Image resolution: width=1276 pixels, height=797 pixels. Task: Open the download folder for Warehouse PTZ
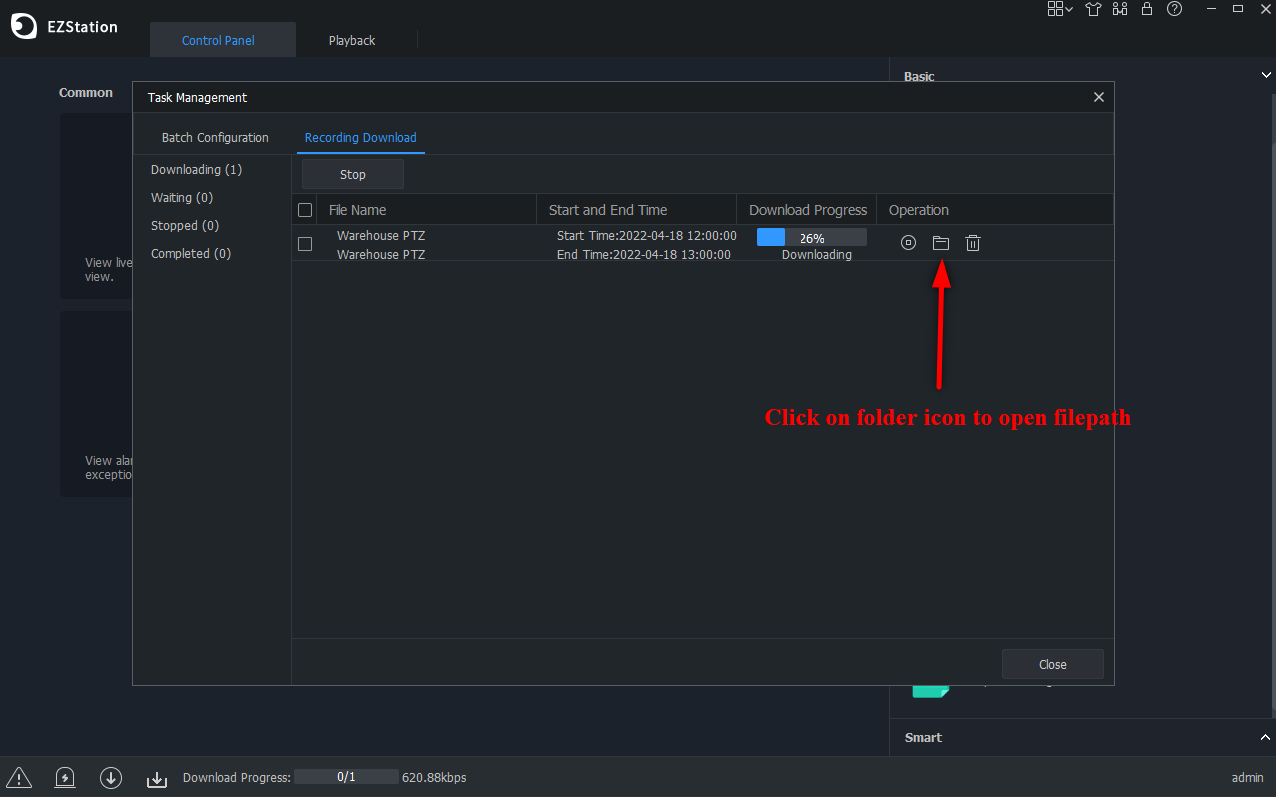(x=940, y=243)
